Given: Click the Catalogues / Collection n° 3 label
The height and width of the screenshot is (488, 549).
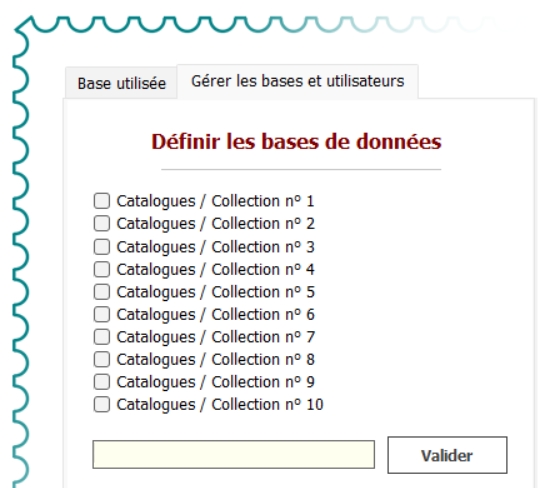Looking at the screenshot, I should tap(215, 247).
